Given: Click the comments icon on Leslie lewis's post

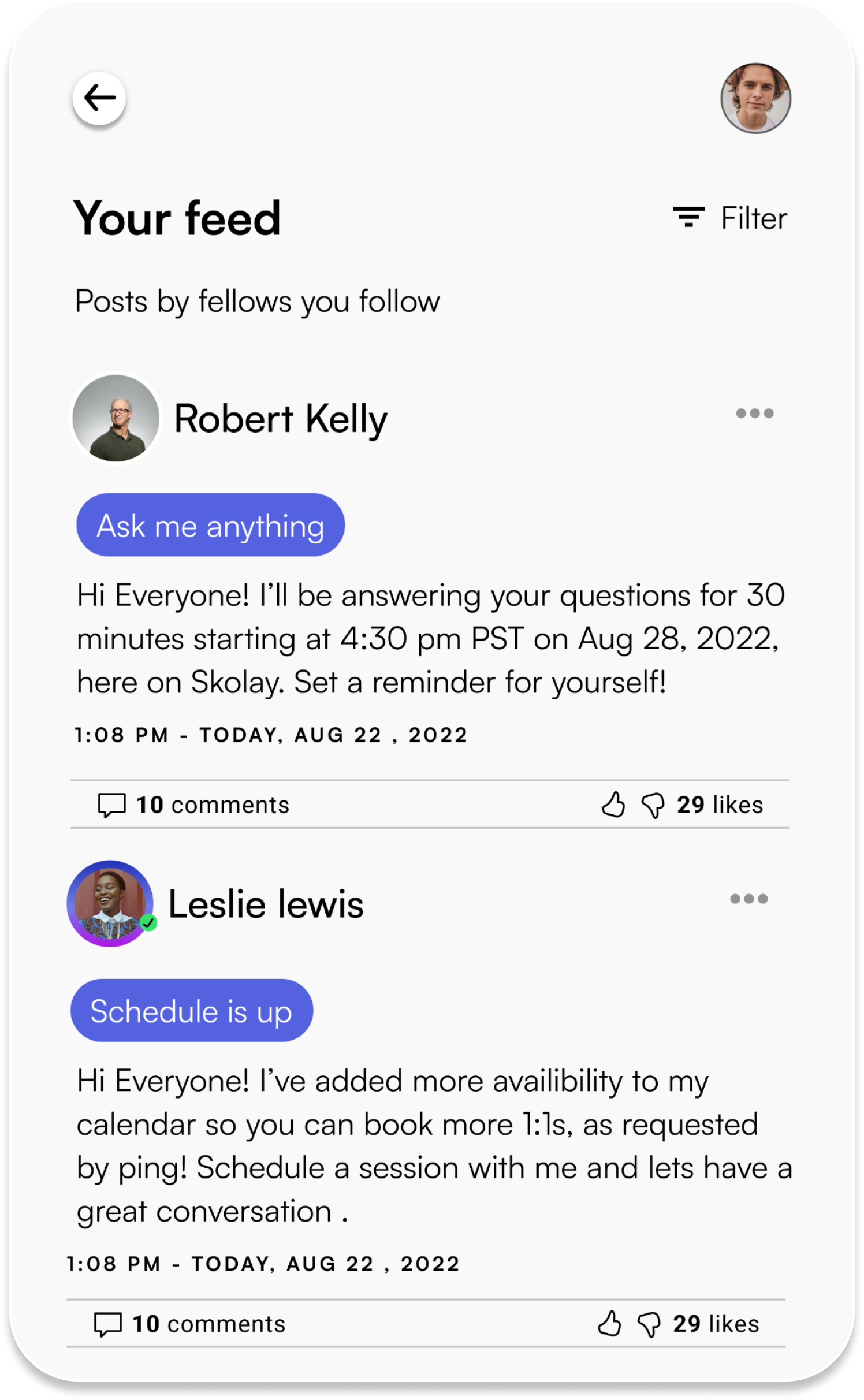Looking at the screenshot, I should (107, 1323).
